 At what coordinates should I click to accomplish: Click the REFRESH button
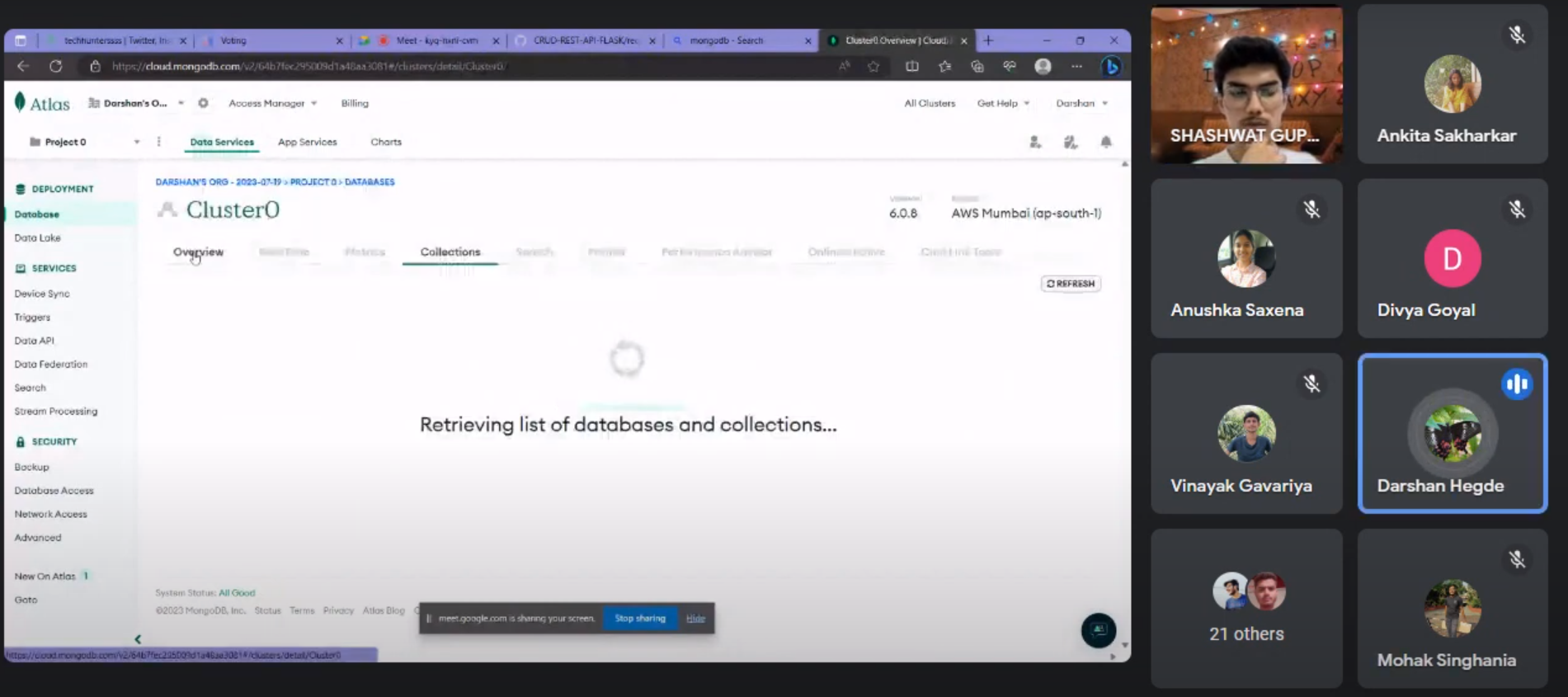click(x=1071, y=284)
